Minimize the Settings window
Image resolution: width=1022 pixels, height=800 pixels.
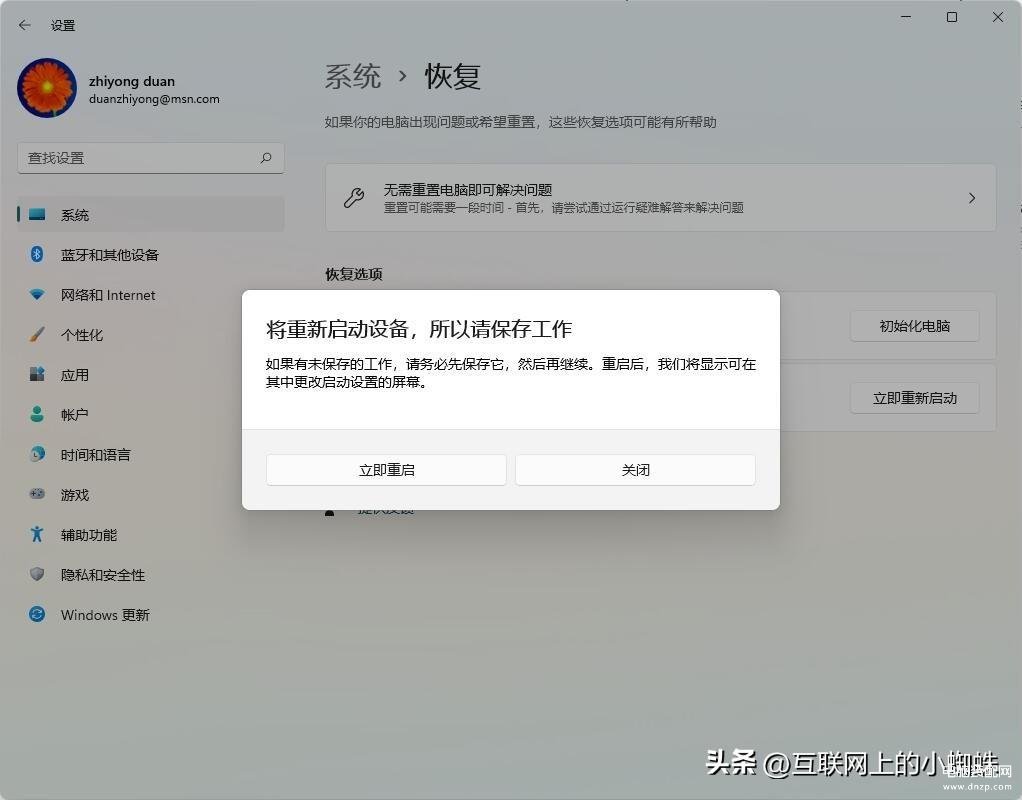click(906, 17)
